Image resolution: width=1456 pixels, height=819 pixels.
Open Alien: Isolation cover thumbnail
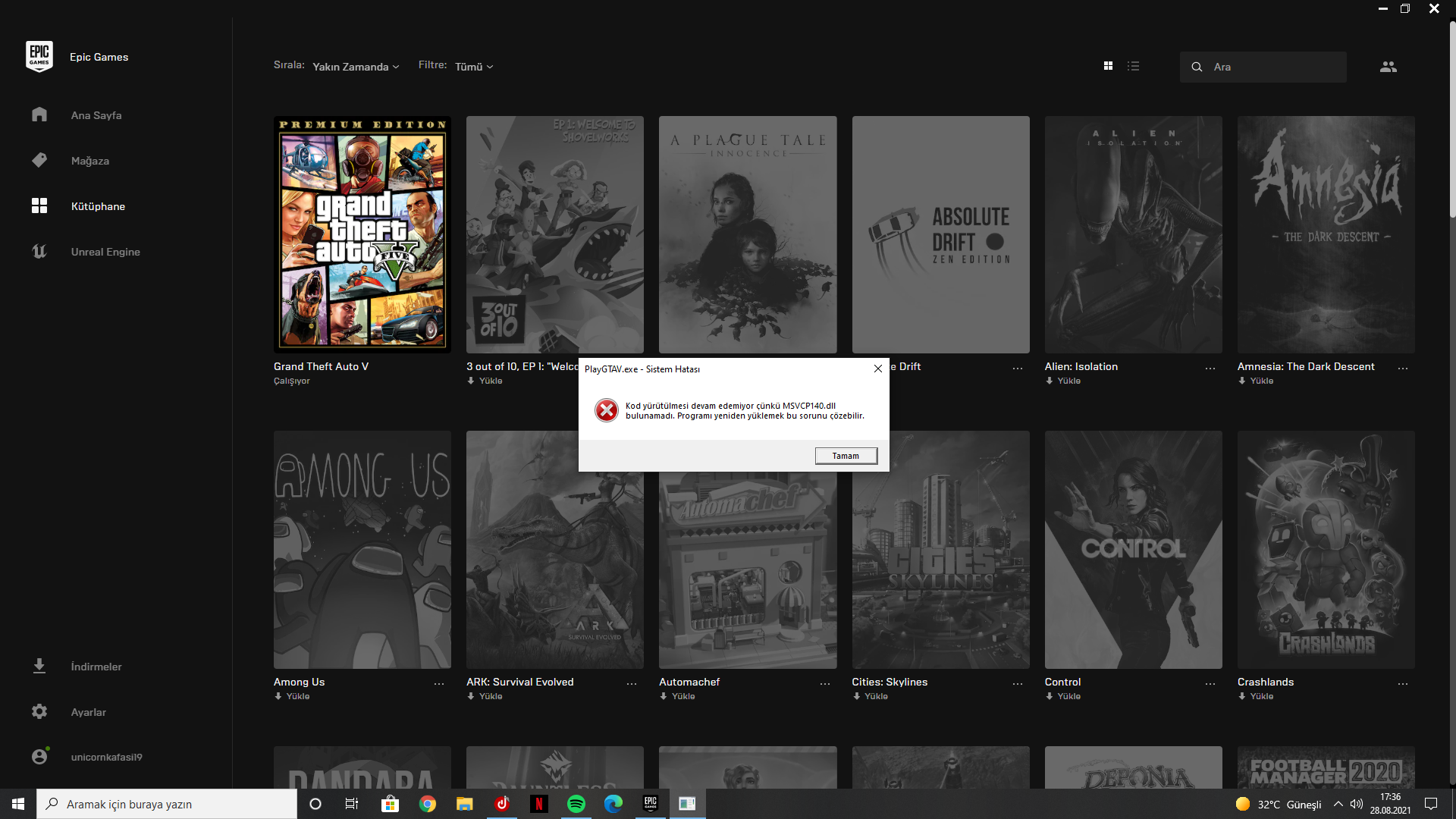point(1133,234)
